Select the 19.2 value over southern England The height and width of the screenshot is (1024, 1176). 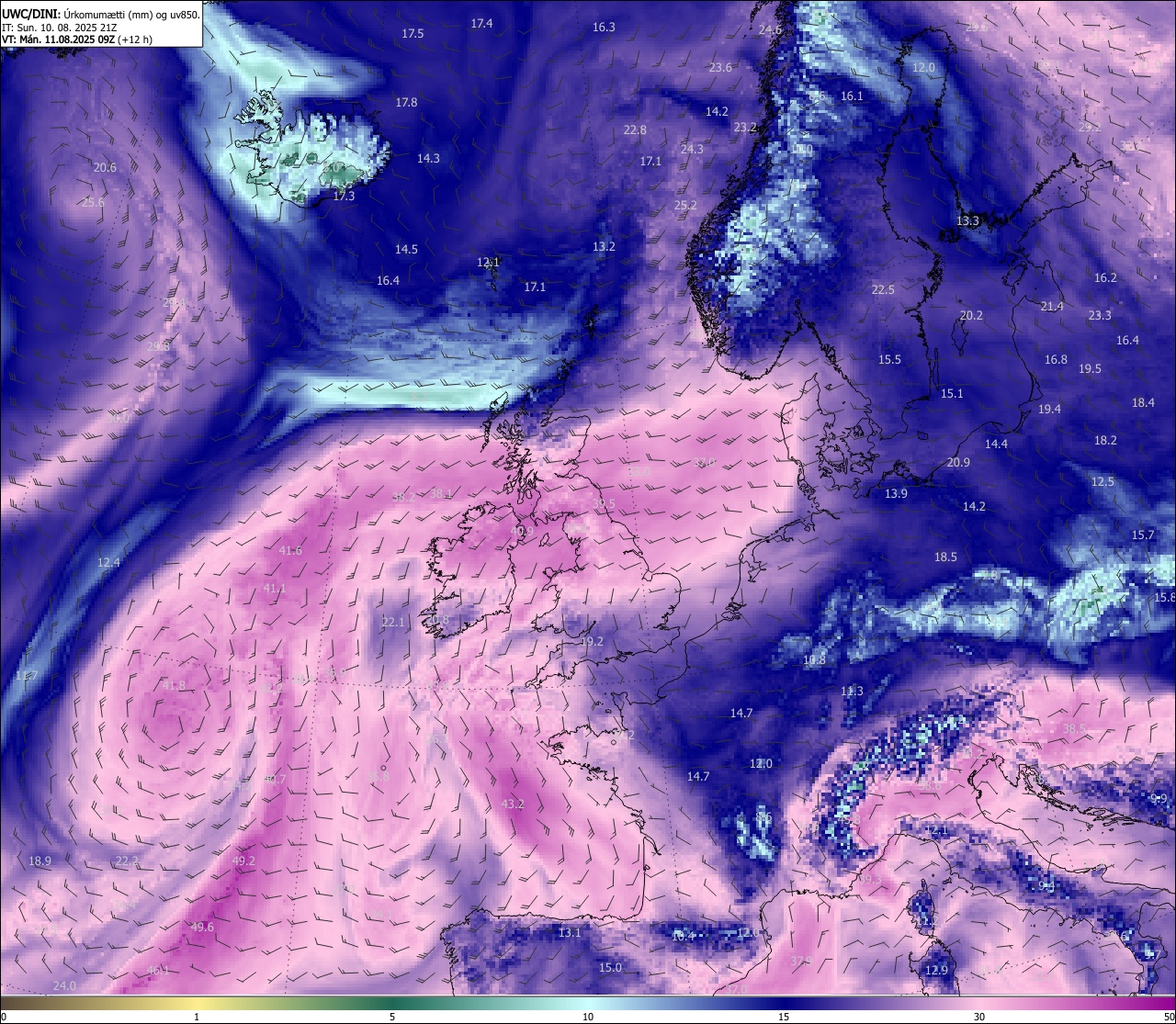pos(592,642)
